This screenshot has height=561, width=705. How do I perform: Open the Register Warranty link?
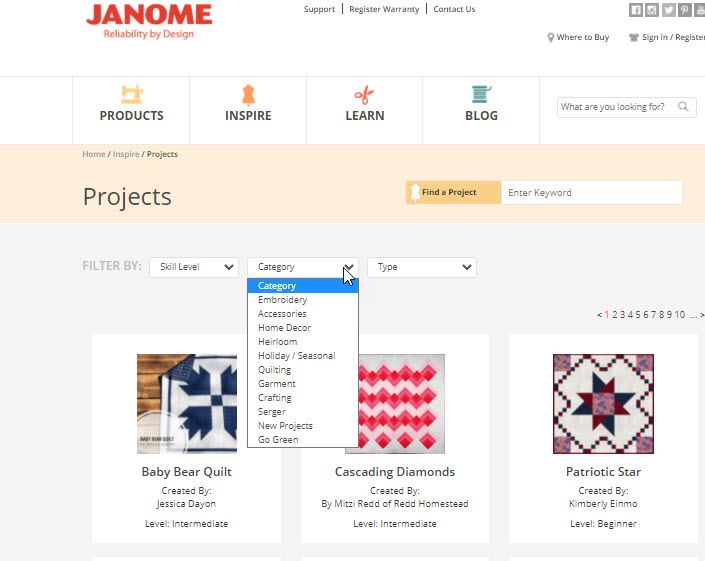(x=384, y=9)
